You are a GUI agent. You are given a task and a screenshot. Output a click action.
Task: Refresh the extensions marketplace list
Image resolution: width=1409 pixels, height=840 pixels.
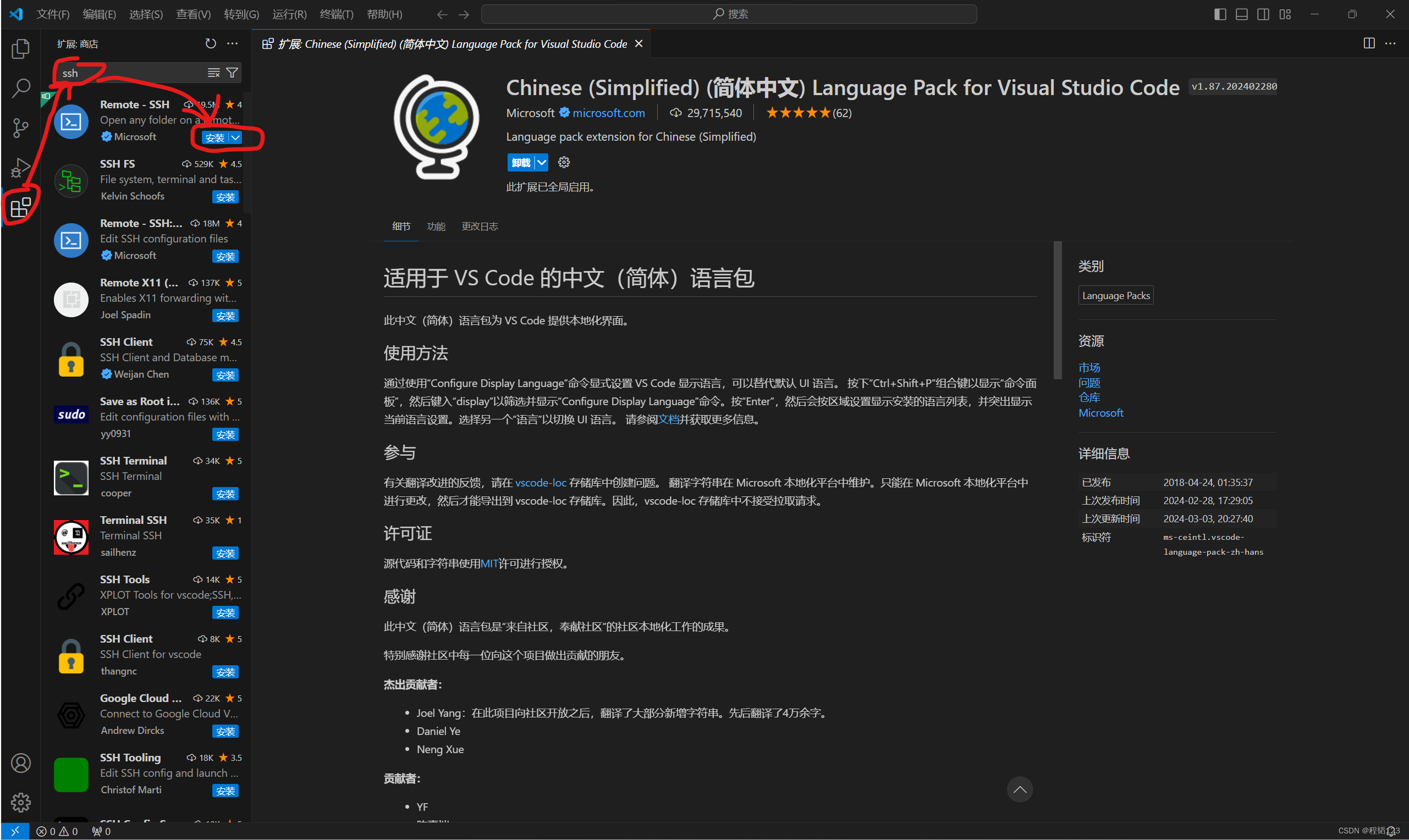211,43
